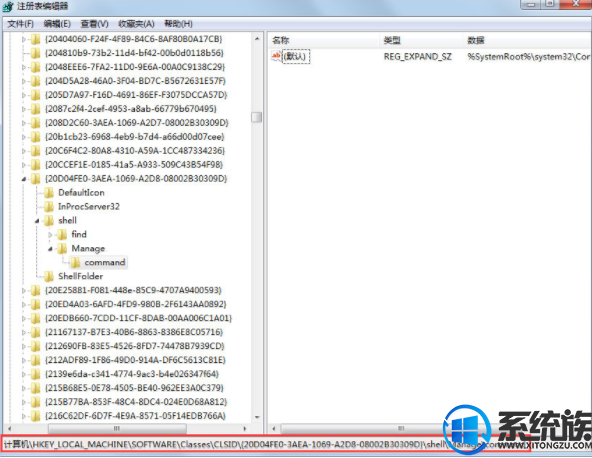Select the InProcServer32 folder icon
This screenshot has height=458, width=592.
[x=49, y=207]
